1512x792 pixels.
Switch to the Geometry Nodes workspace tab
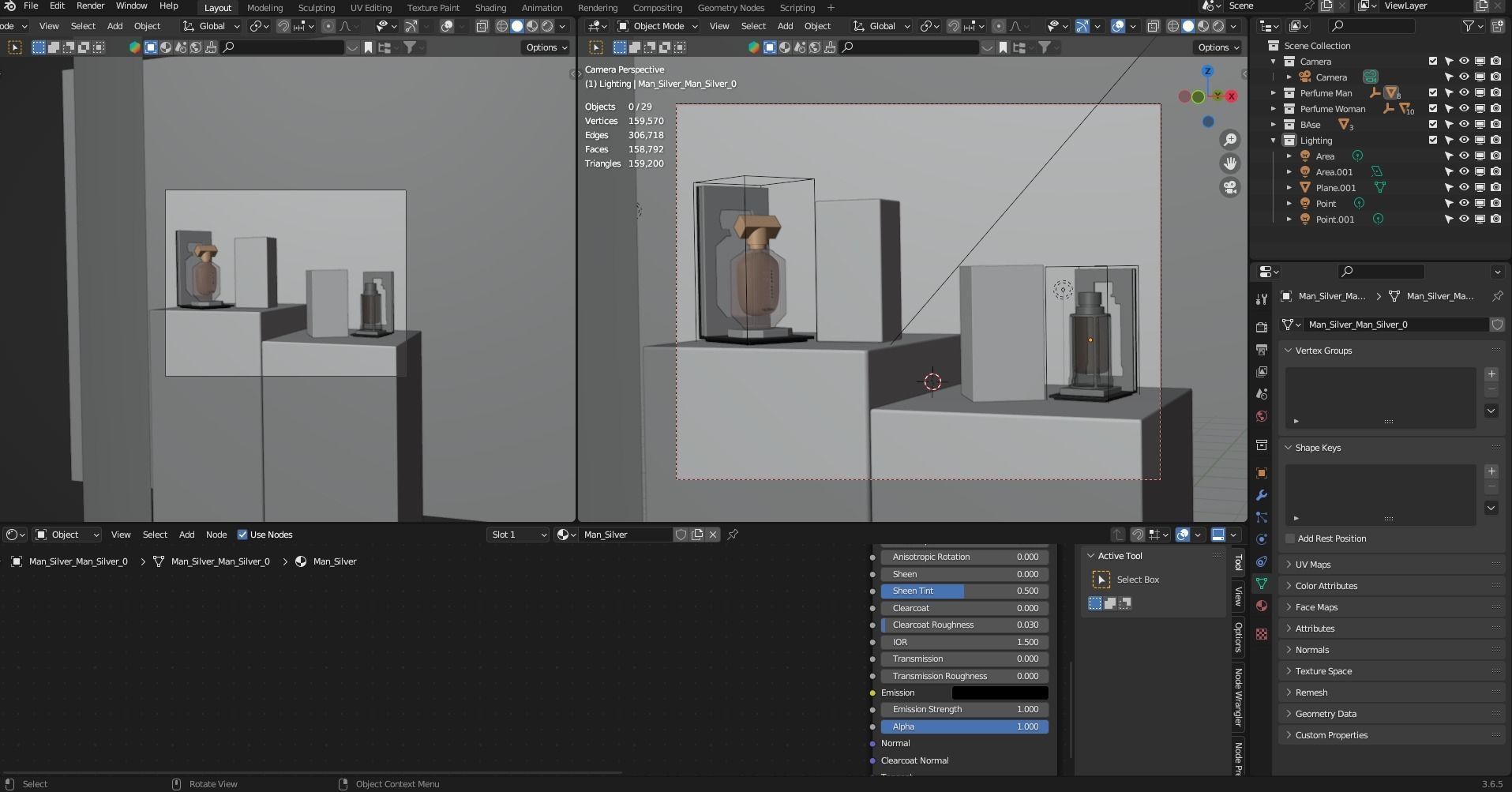click(730, 8)
